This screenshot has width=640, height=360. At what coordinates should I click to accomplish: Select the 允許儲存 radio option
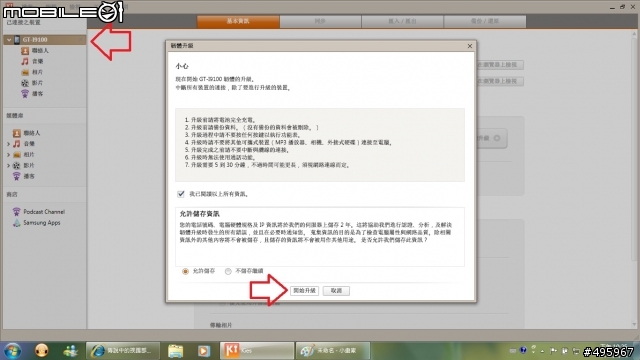point(185,271)
